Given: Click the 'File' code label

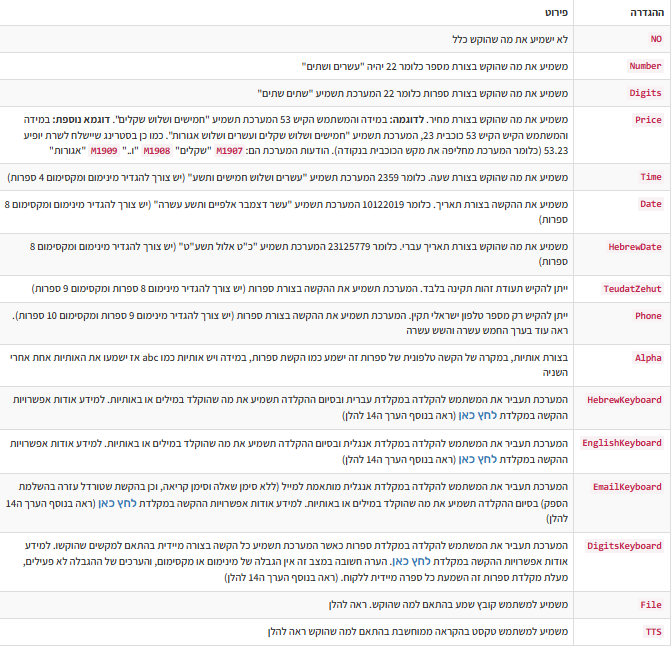Looking at the screenshot, I should 650,605.
